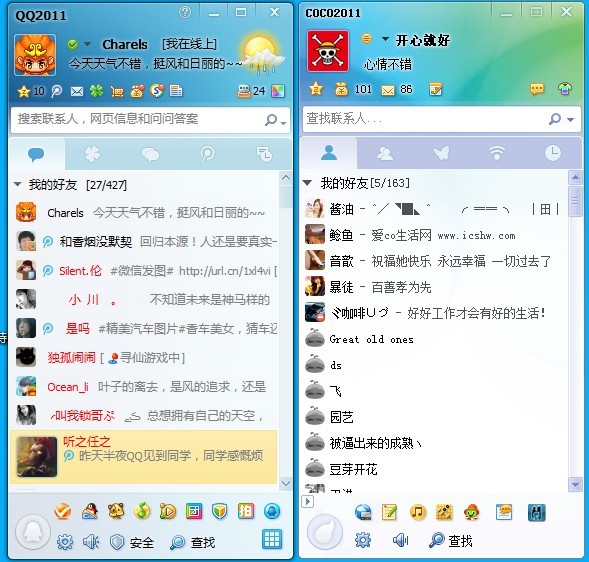
Task: Open Charels online status dropdown arrow
Action: coord(88,44)
